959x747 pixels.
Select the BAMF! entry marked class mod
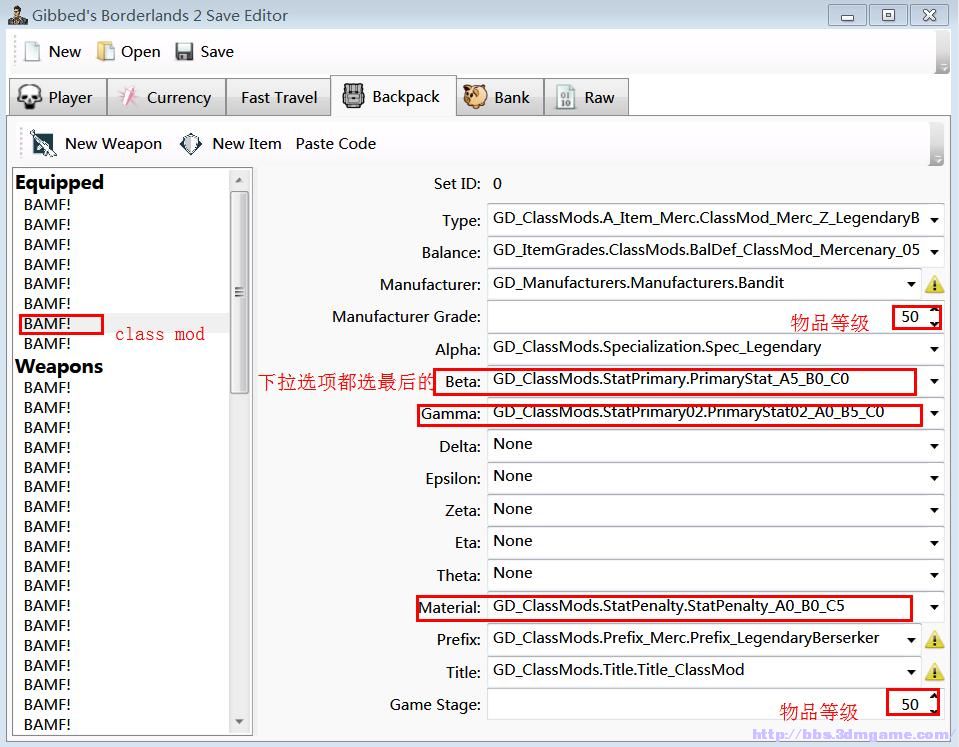point(46,323)
